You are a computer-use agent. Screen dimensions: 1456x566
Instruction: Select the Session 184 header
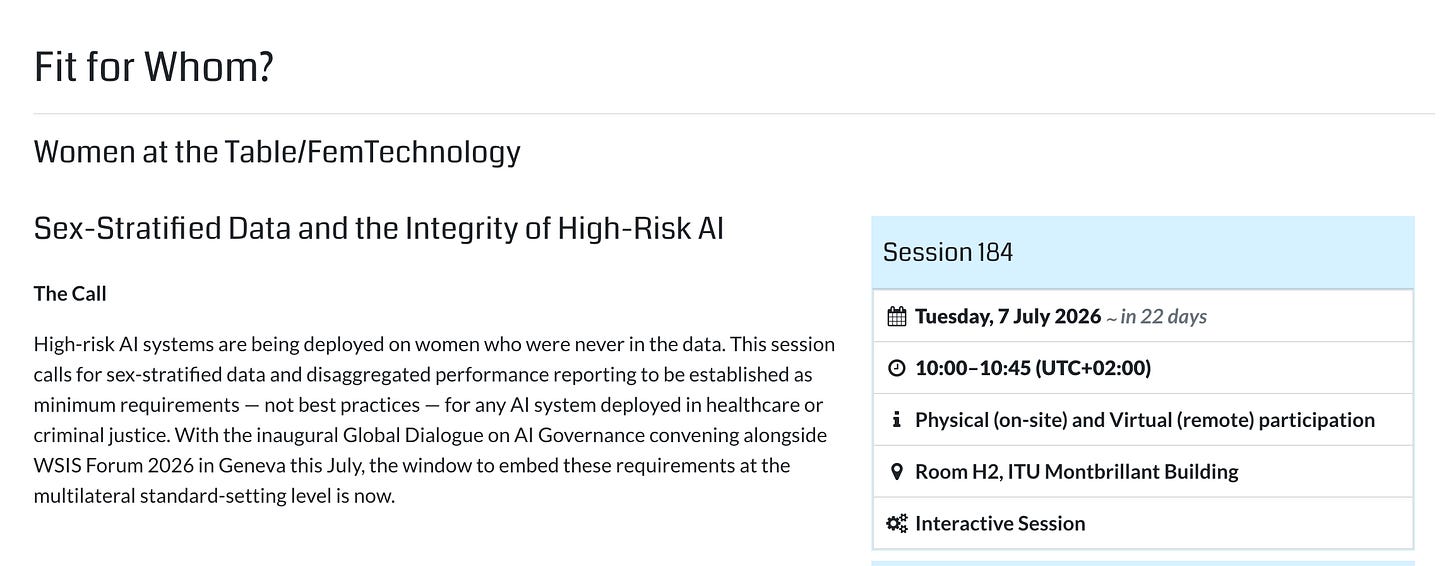pyautogui.click(x=1143, y=252)
